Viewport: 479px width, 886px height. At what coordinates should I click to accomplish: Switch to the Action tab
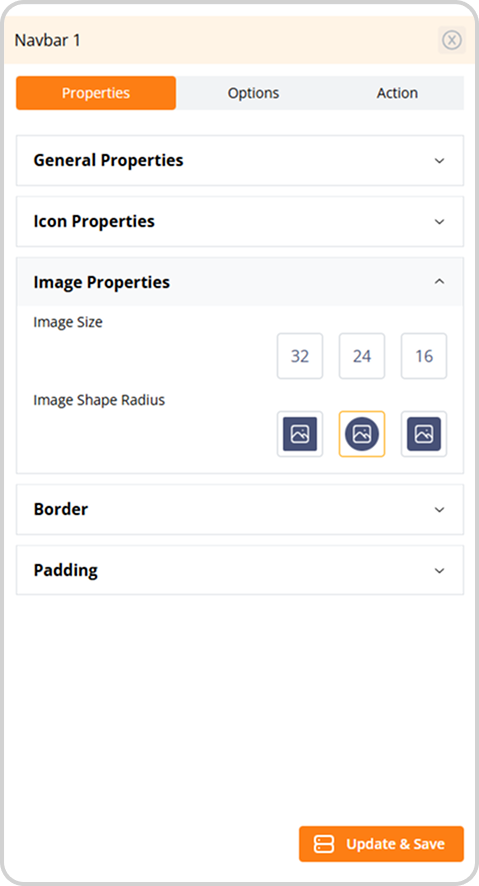397,93
